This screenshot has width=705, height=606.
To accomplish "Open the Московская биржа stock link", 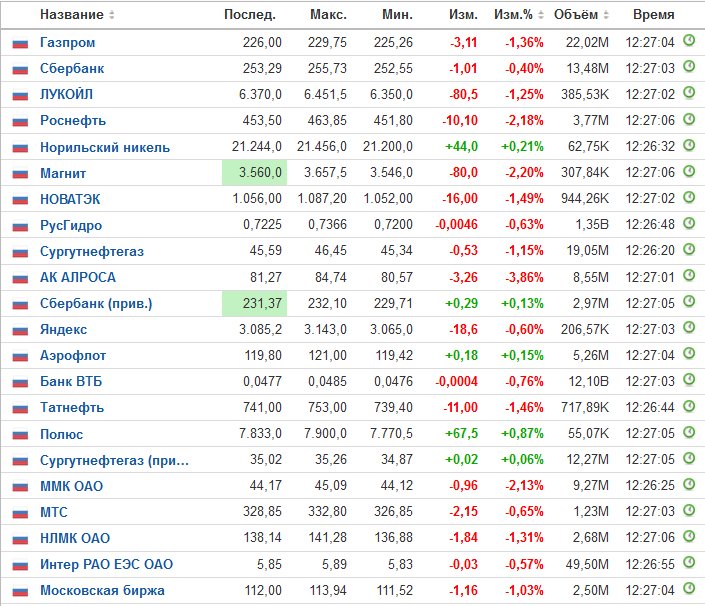I will click(102, 590).
